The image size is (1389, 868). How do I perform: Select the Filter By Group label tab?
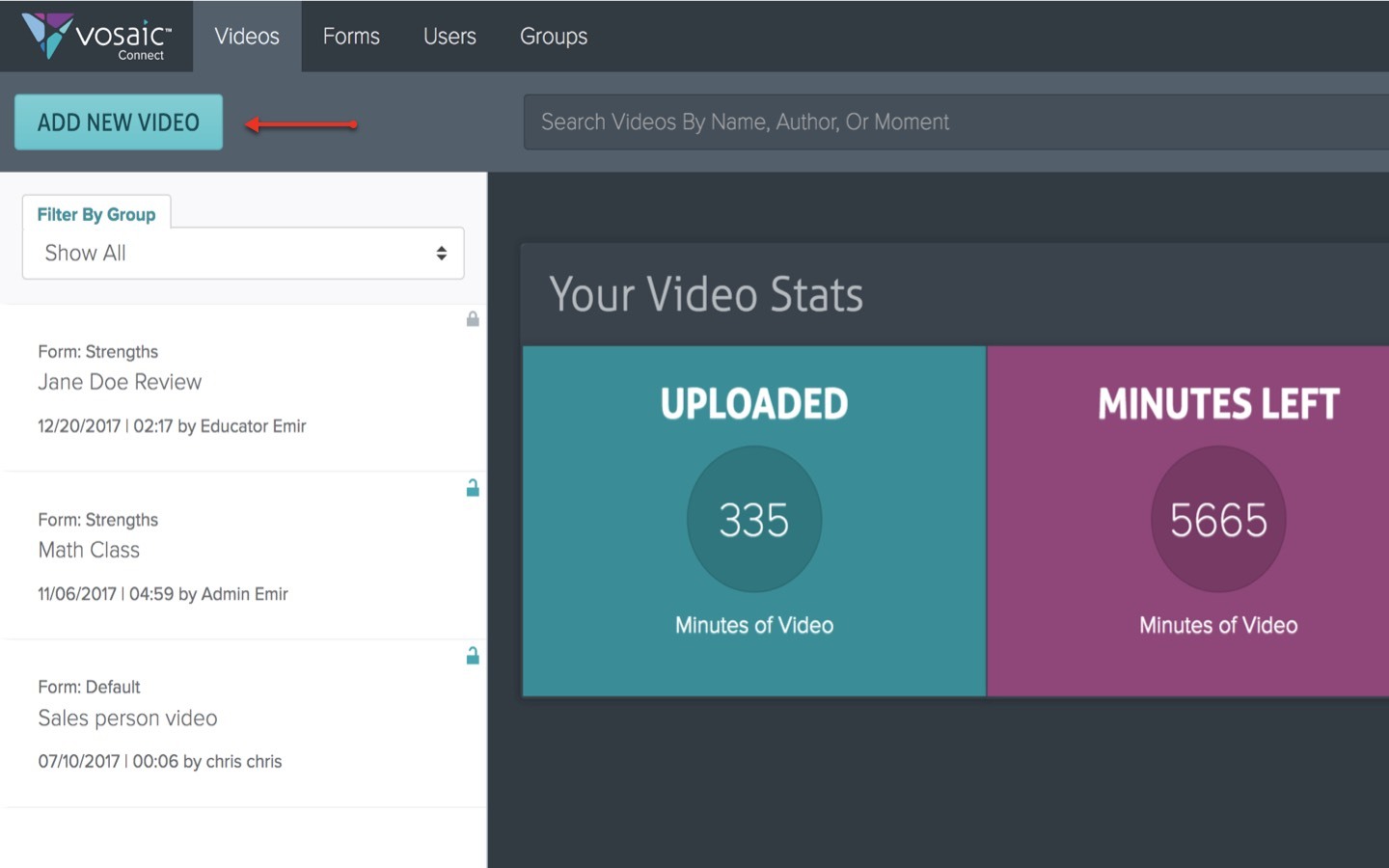tap(96, 214)
